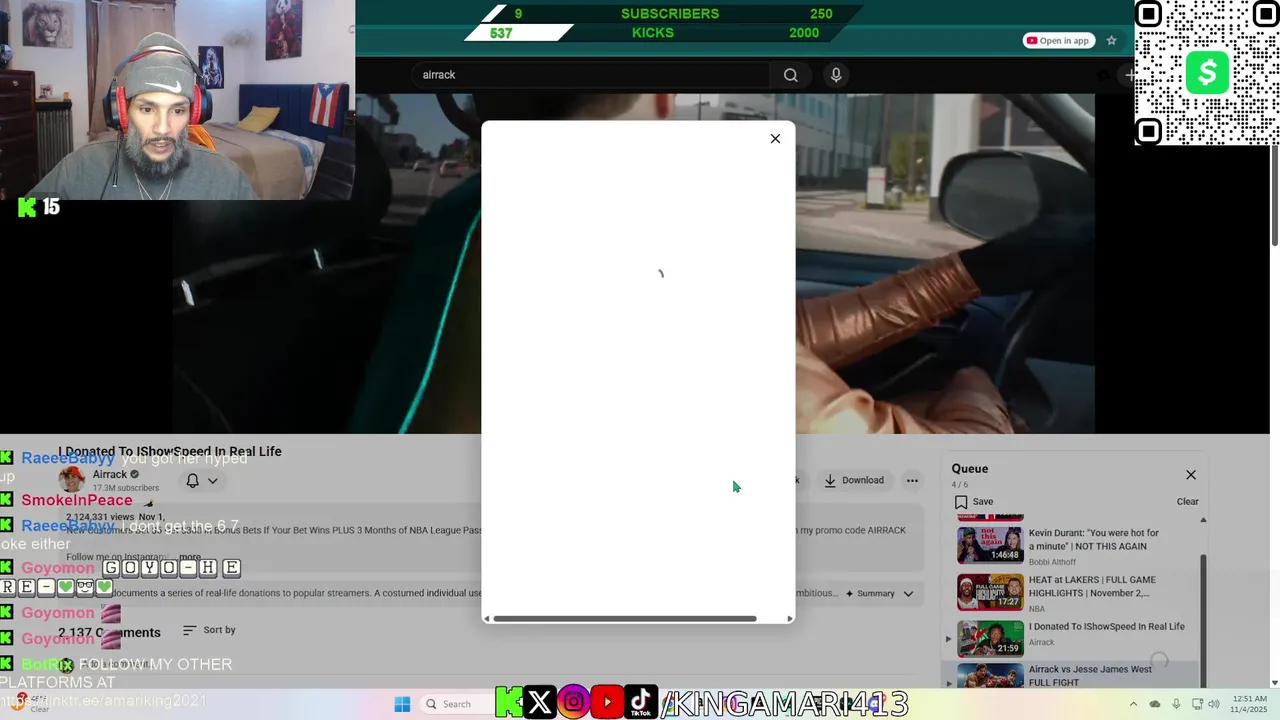Bookmark this page with the star icon

(x=1111, y=40)
